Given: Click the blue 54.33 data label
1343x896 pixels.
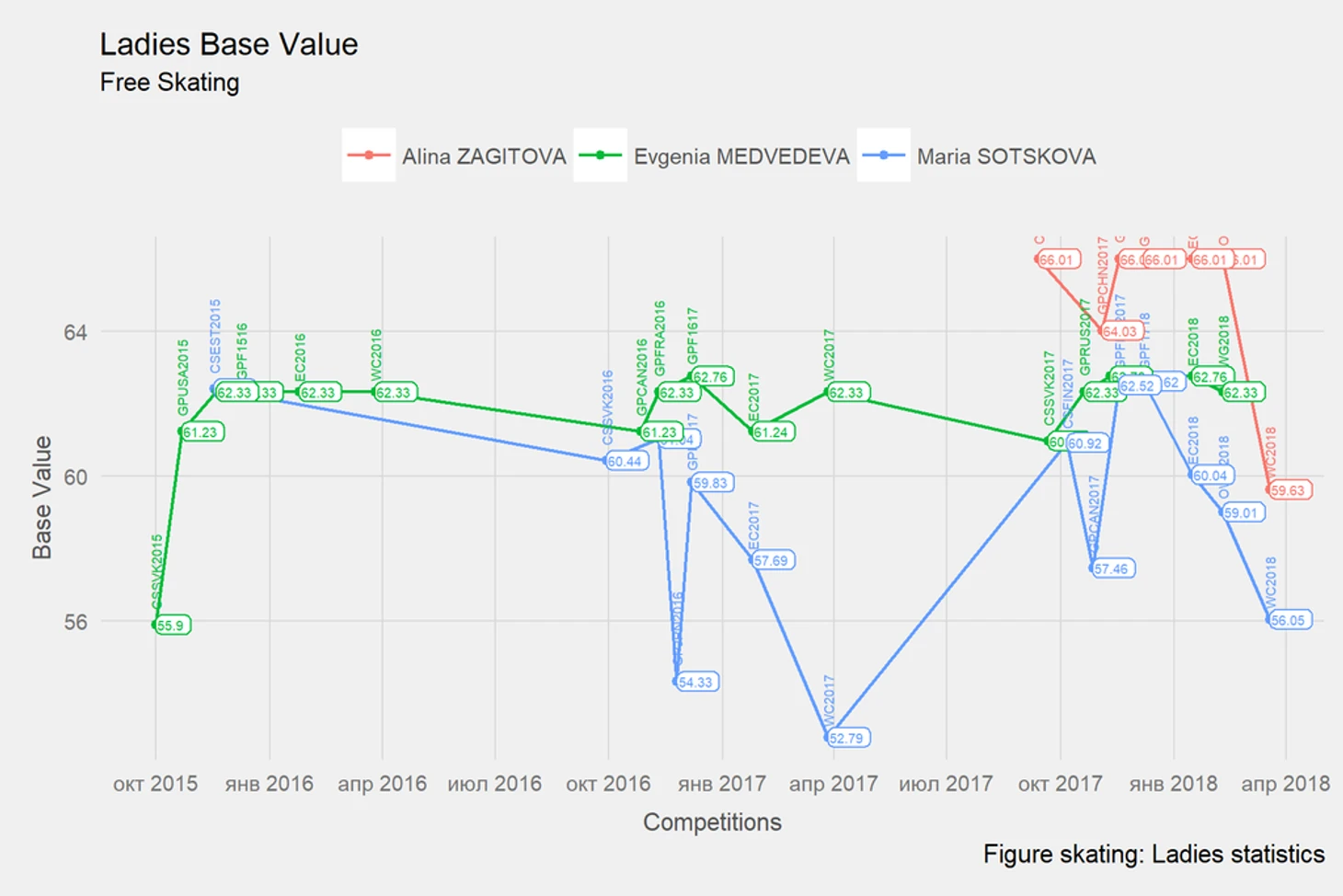Looking at the screenshot, I should [697, 682].
